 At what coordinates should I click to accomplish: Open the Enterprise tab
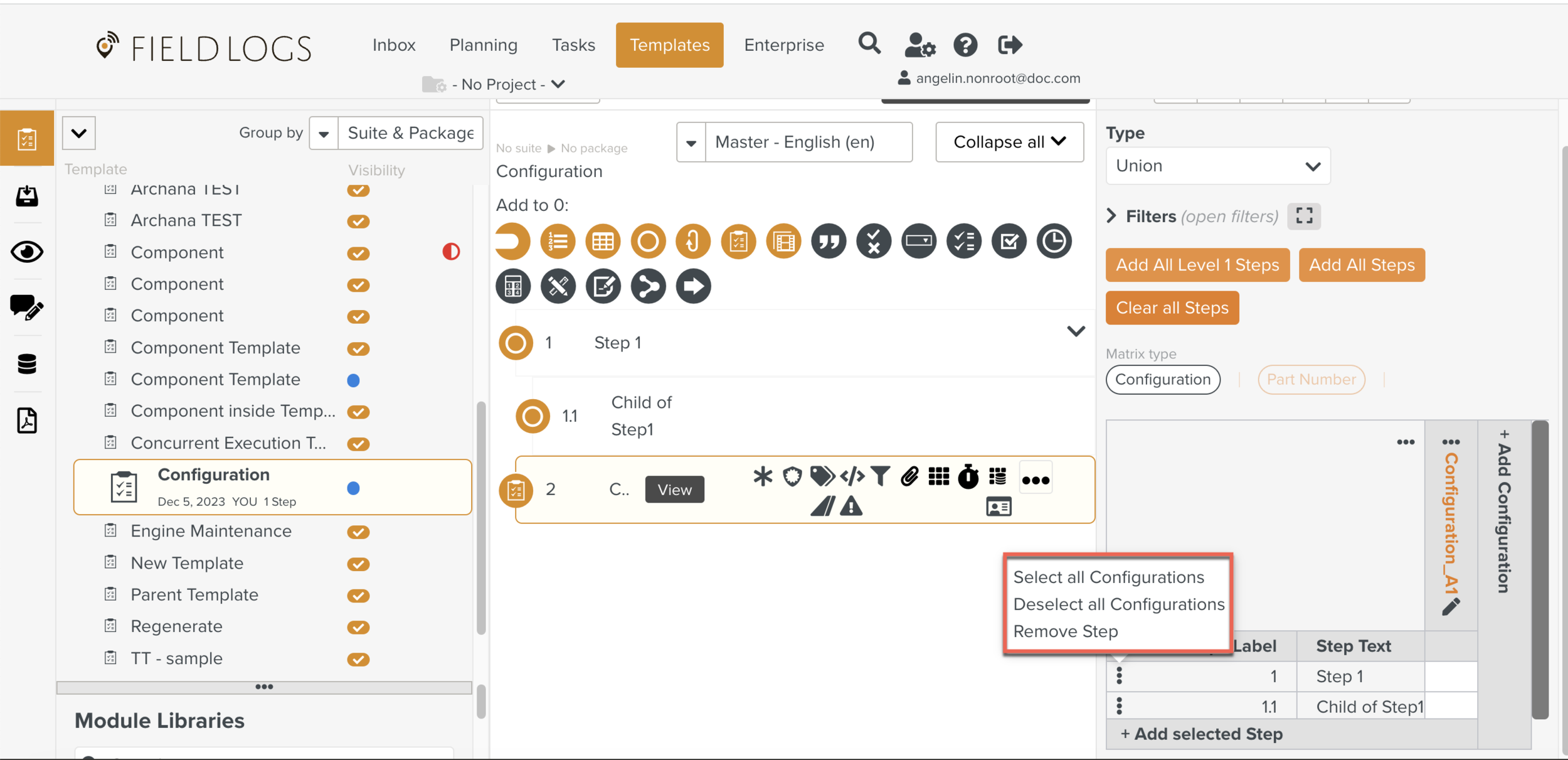click(x=784, y=45)
